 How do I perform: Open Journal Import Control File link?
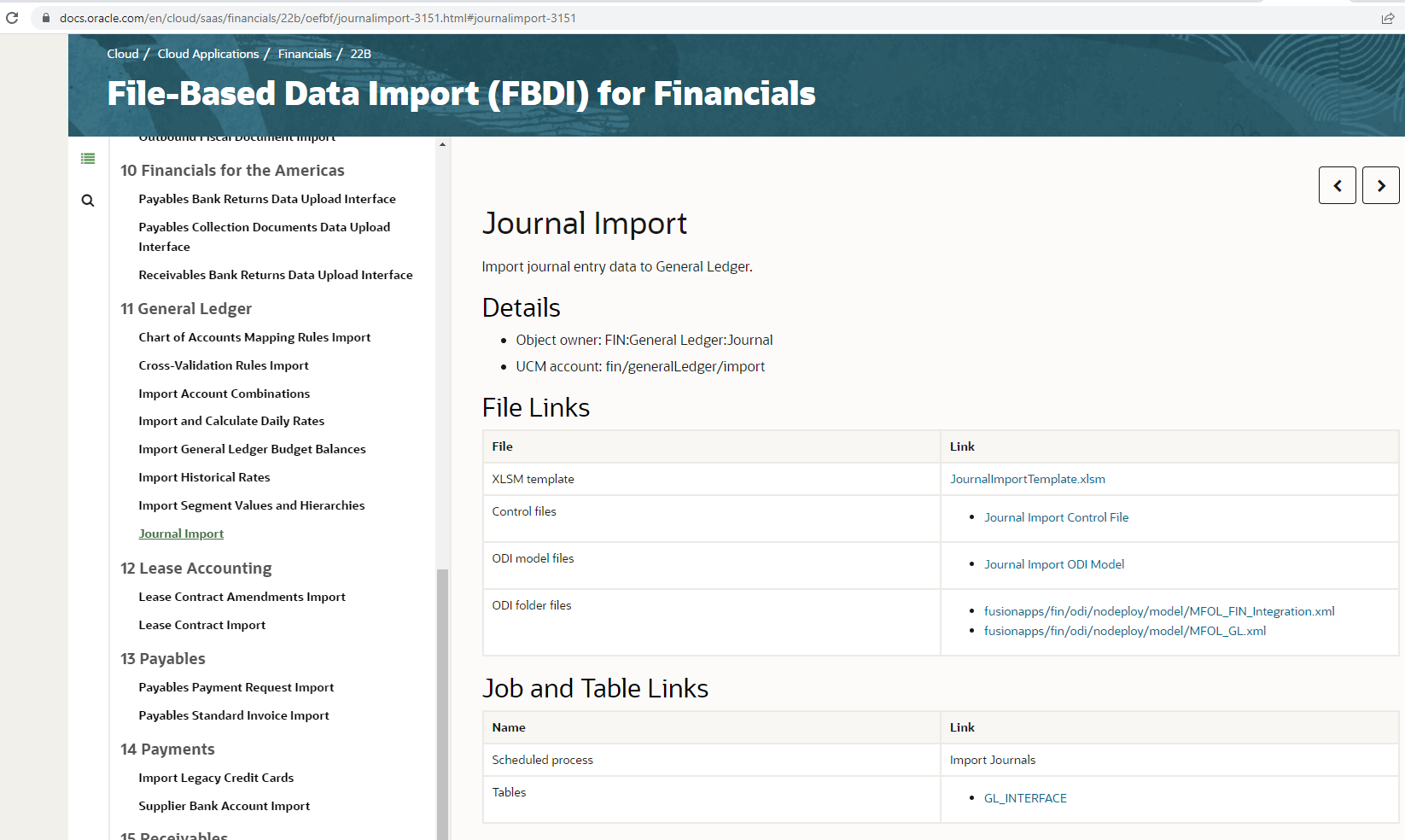coord(1056,517)
